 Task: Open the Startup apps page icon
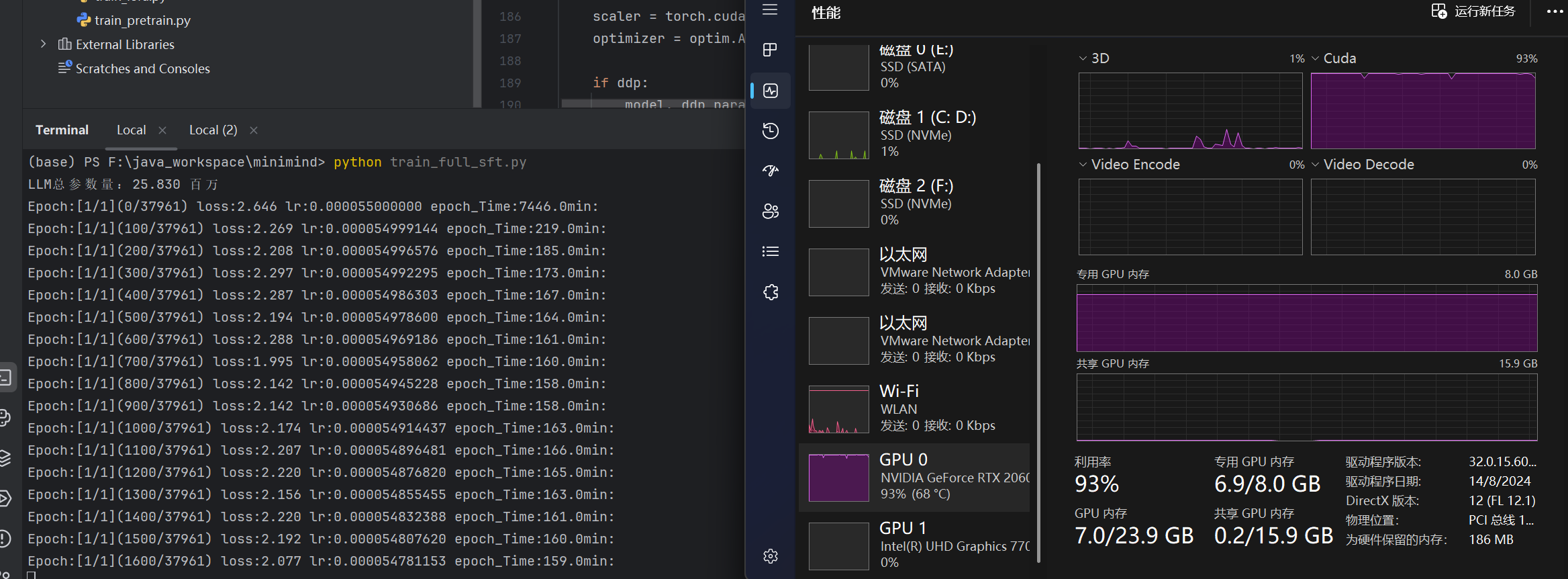(x=770, y=171)
